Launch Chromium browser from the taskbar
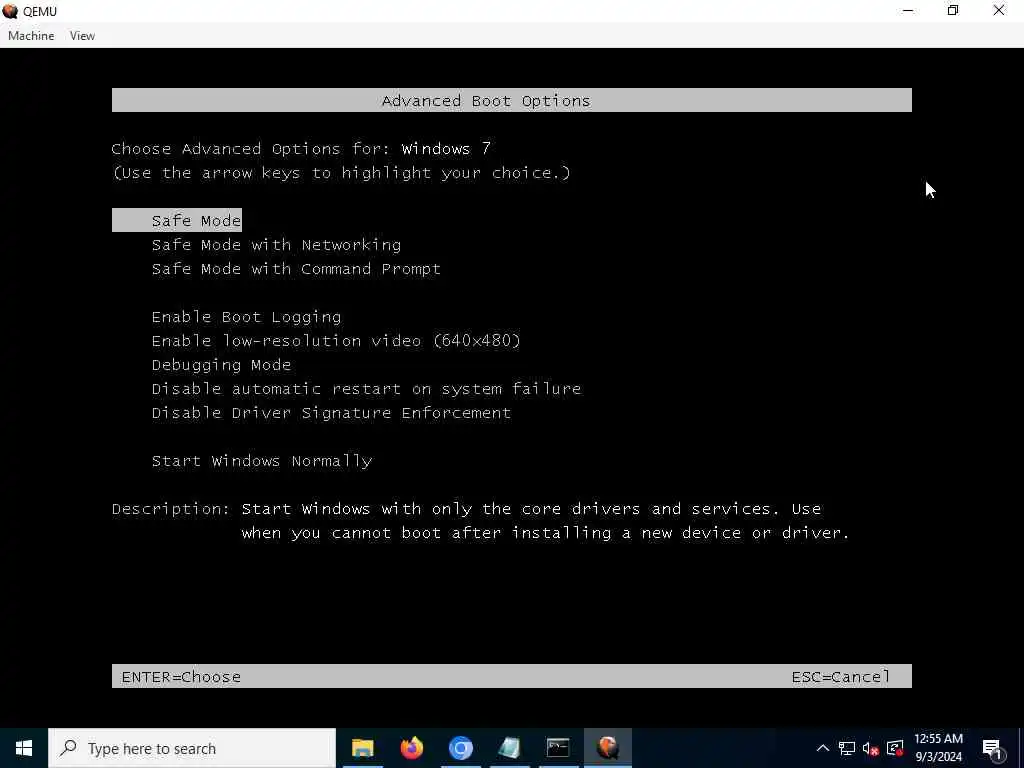The width and height of the screenshot is (1024, 768). (x=460, y=748)
